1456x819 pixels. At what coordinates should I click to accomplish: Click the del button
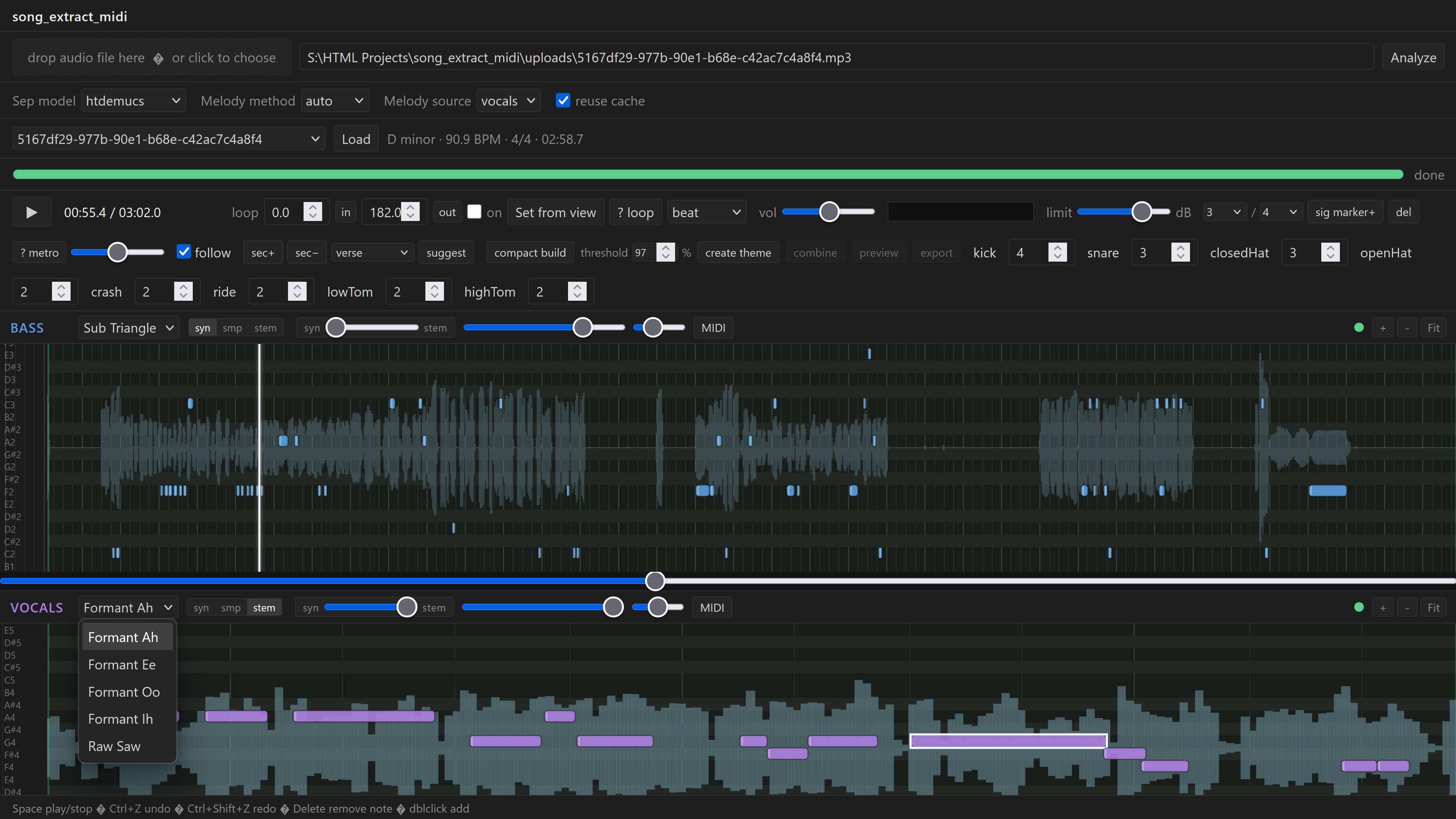point(1403,212)
